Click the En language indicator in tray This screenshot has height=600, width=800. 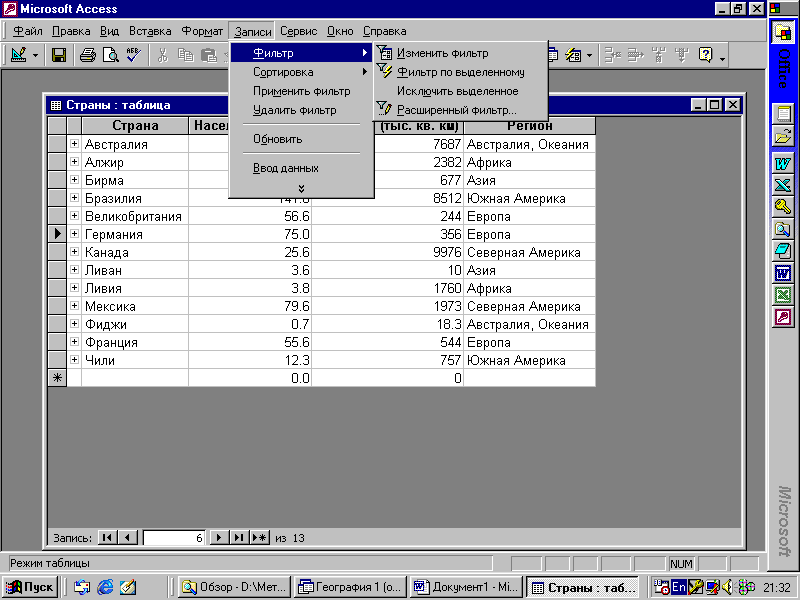click(x=679, y=587)
